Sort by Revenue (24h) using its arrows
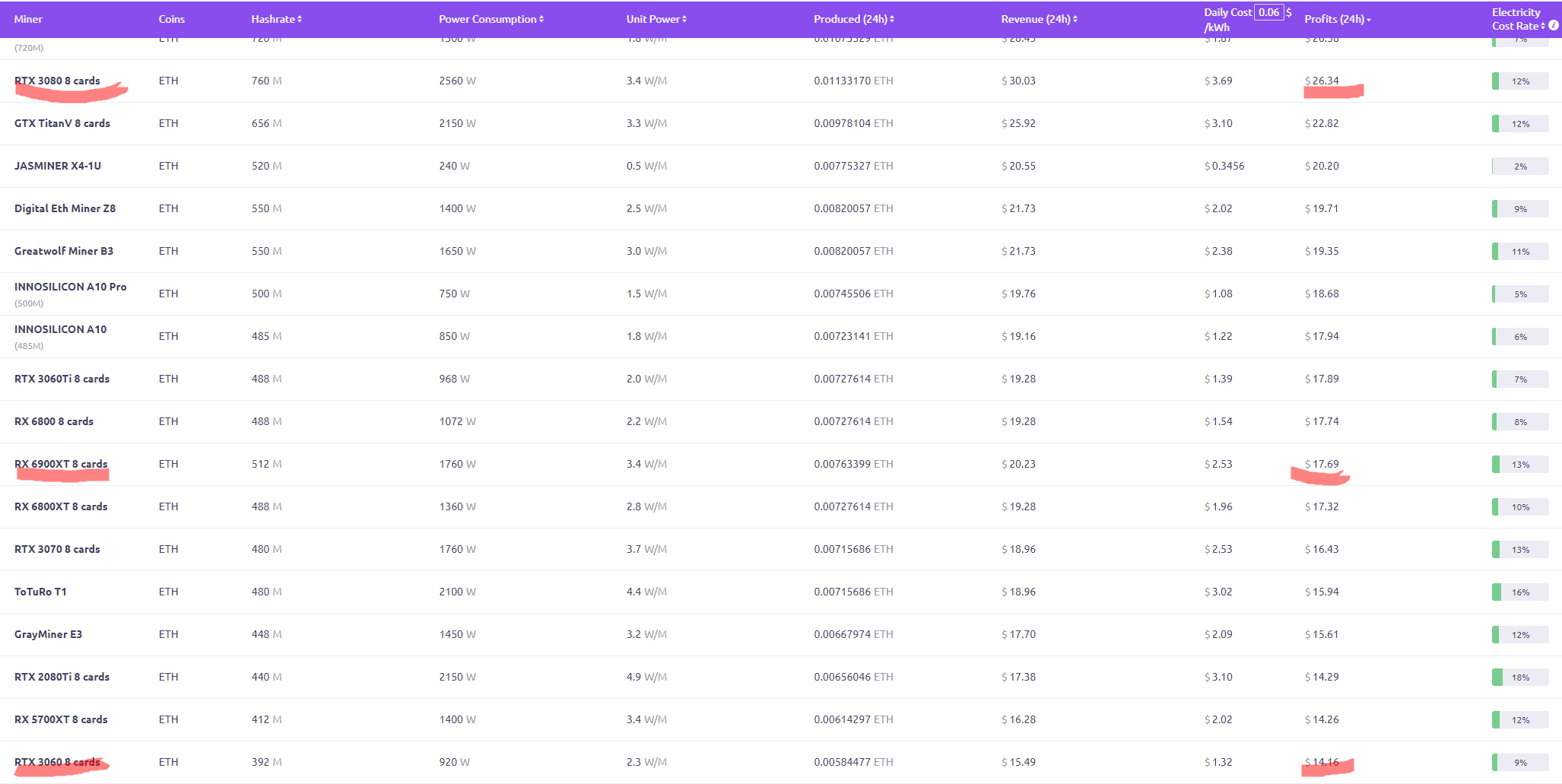This screenshot has width=1562, height=784. point(1075,19)
